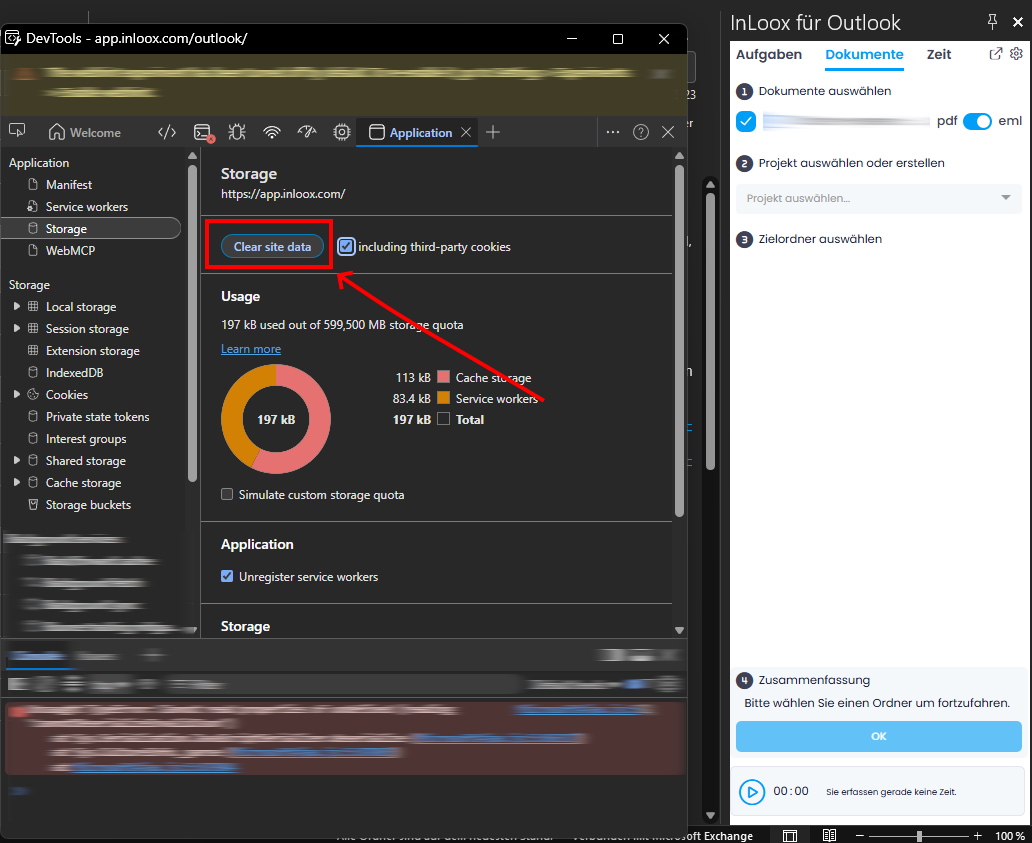The image size is (1032, 843).
Task: Open the Memory chip icon panel
Action: coord(342,132)
